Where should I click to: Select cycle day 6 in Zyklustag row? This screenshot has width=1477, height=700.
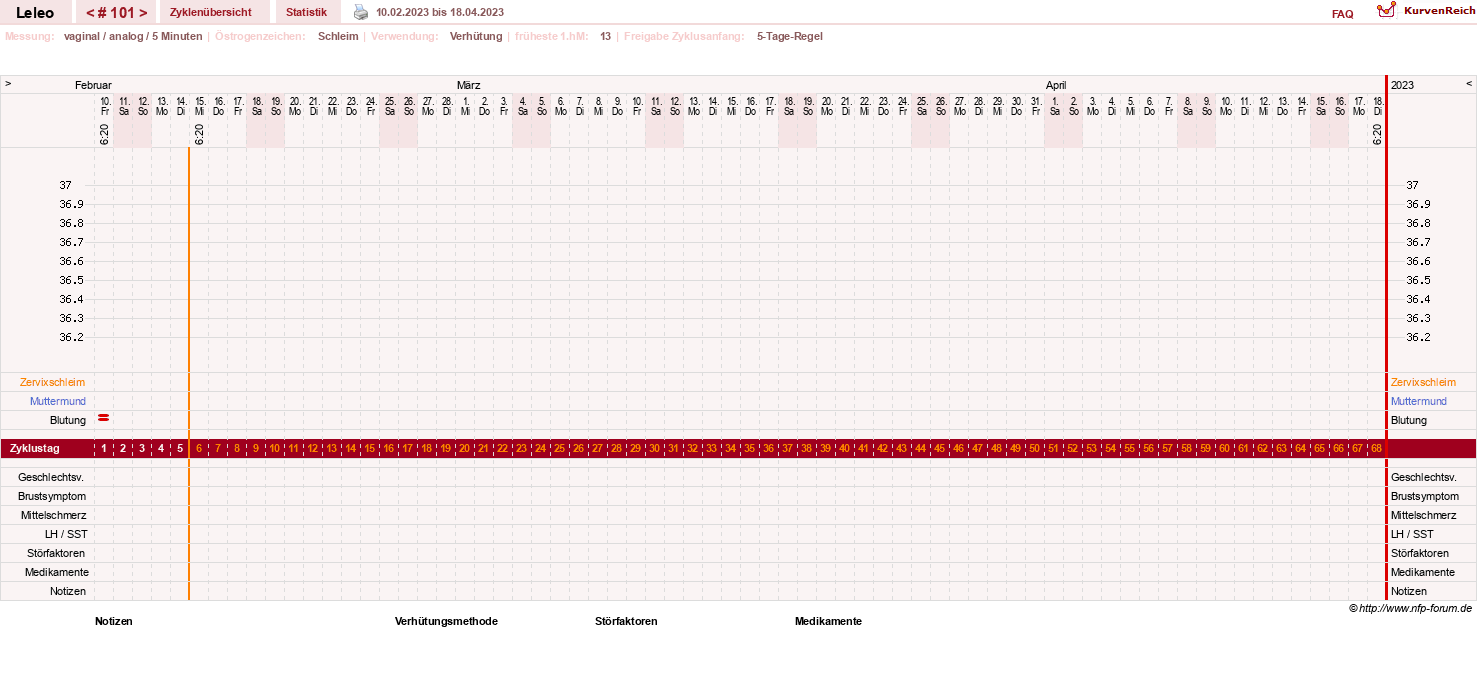(x=199, y=448)
